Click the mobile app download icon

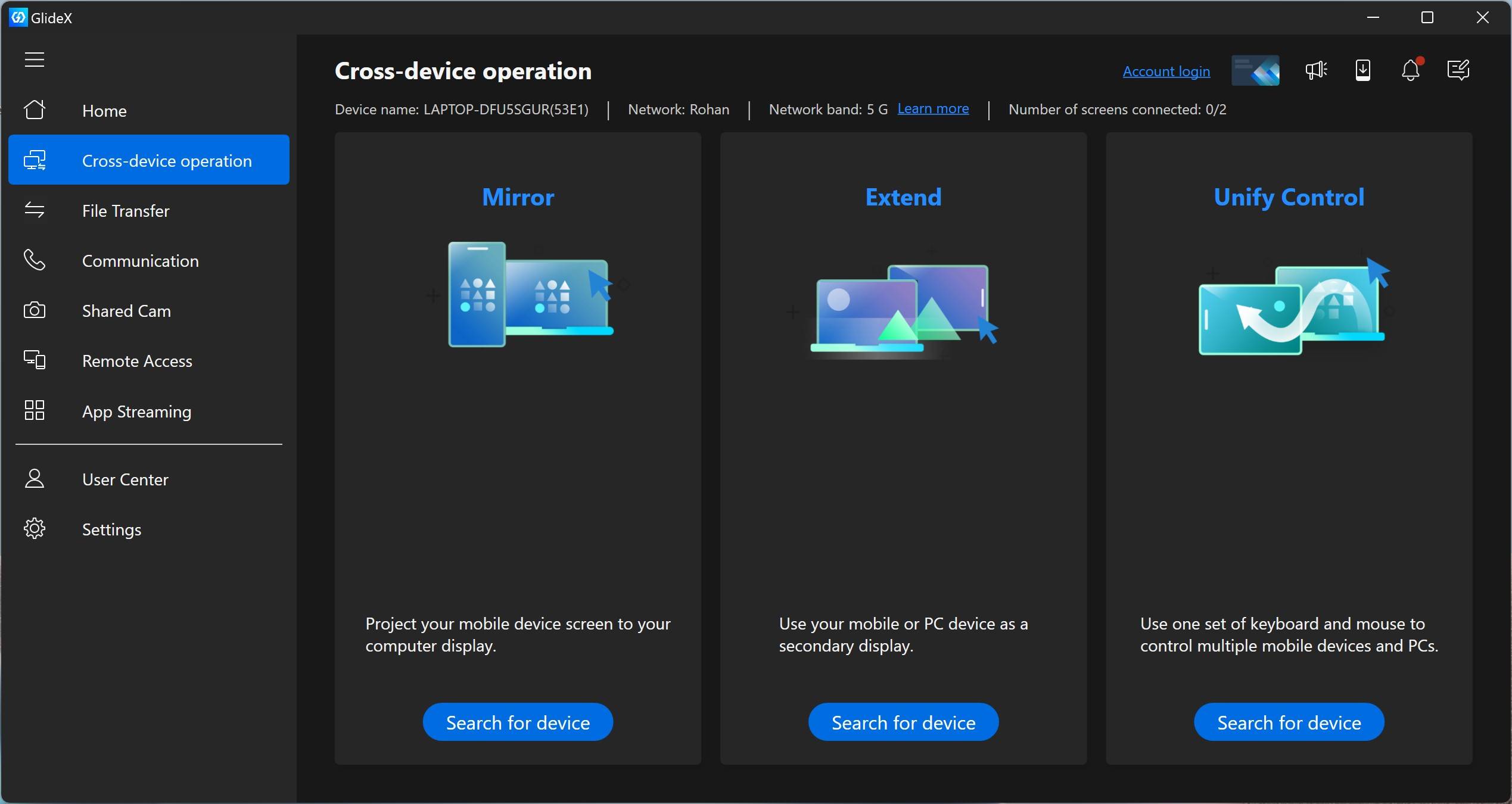click(1363, 70)
